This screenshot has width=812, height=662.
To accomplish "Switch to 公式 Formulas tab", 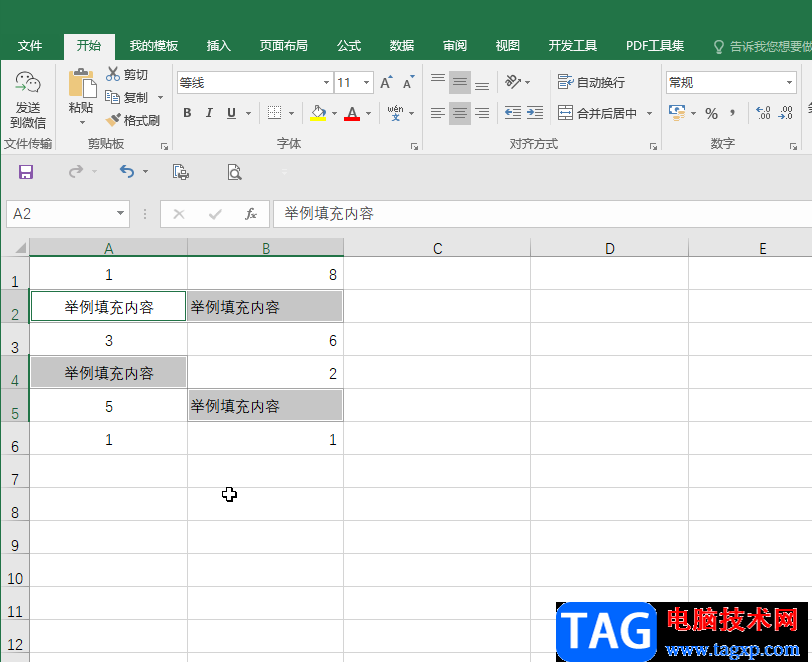I will pos(349,46).
